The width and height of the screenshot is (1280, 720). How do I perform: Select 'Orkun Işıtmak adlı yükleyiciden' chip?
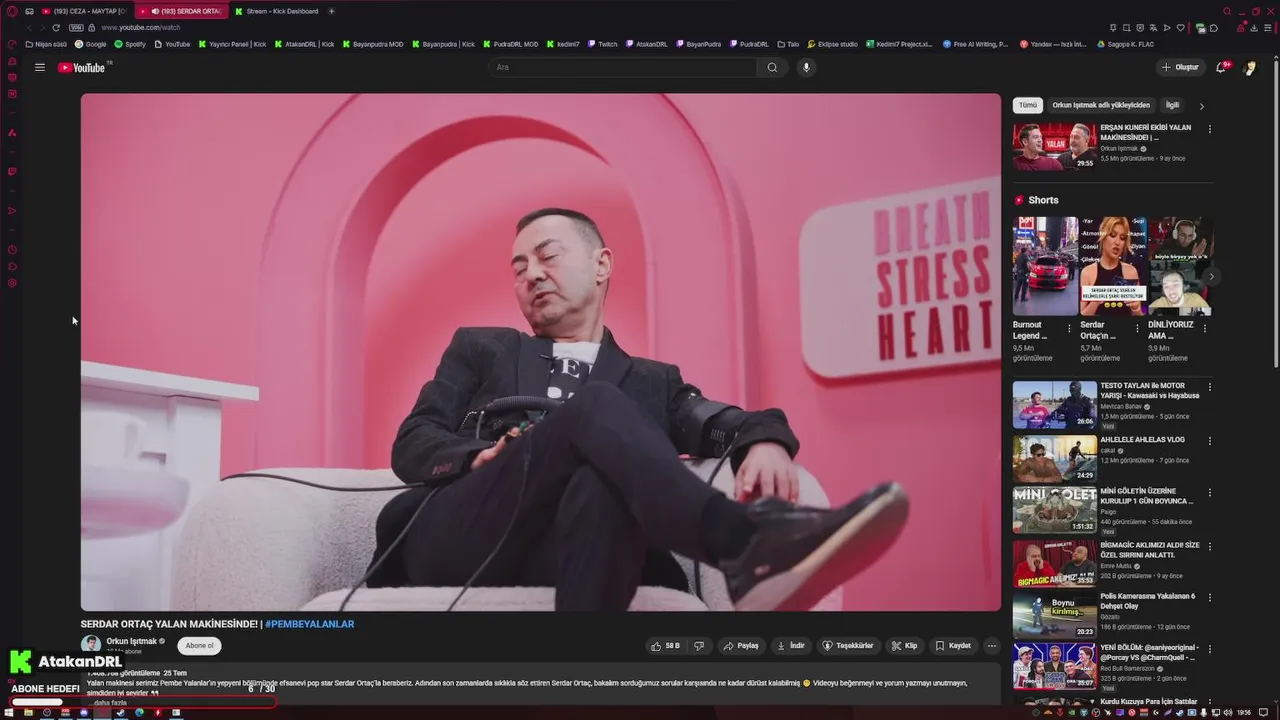(x=1101, y=105)
